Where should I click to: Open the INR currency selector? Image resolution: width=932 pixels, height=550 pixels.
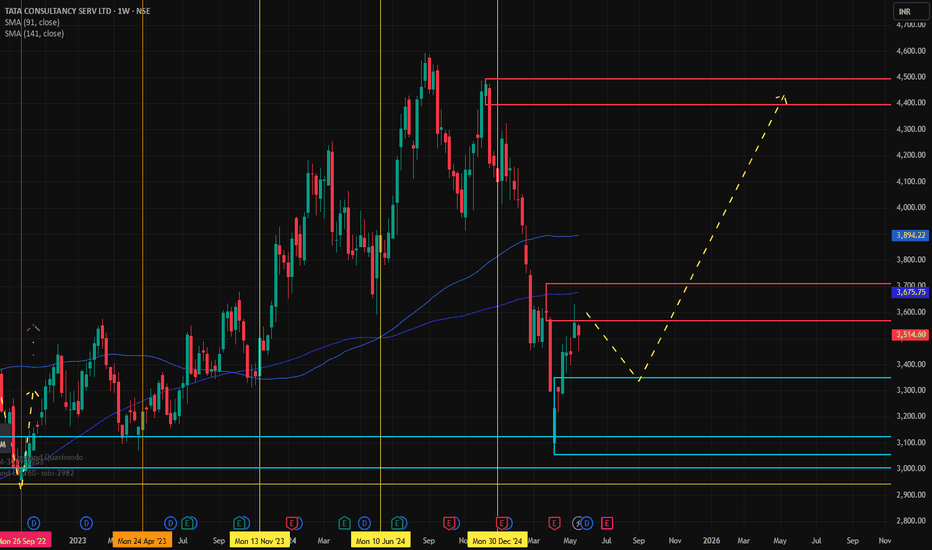[x=909, y=11]
